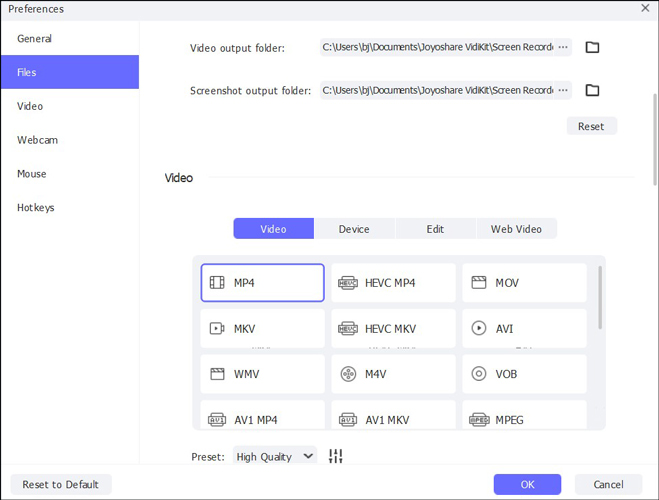This screenshot has width=659, height=500.
Task: Click the screenshot output folder path field
Action: tap(437, 90)
